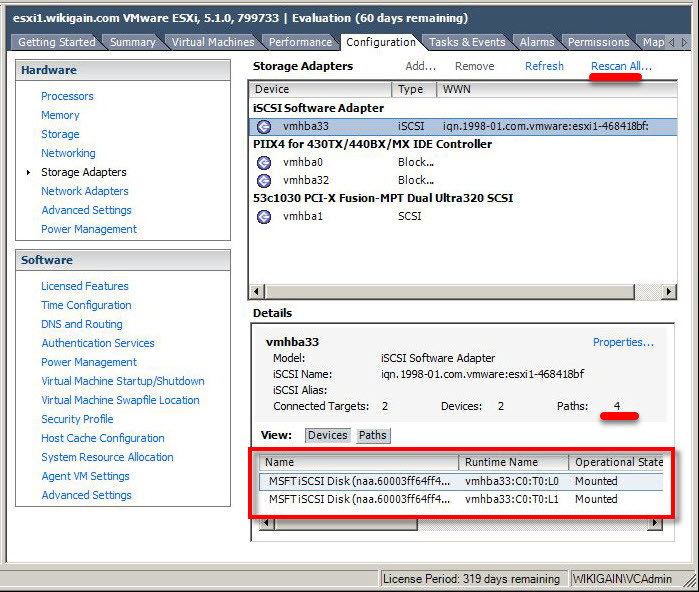Open Agent VM Settings
Viewport: 699px width, 592px height.
pos(85,476)
